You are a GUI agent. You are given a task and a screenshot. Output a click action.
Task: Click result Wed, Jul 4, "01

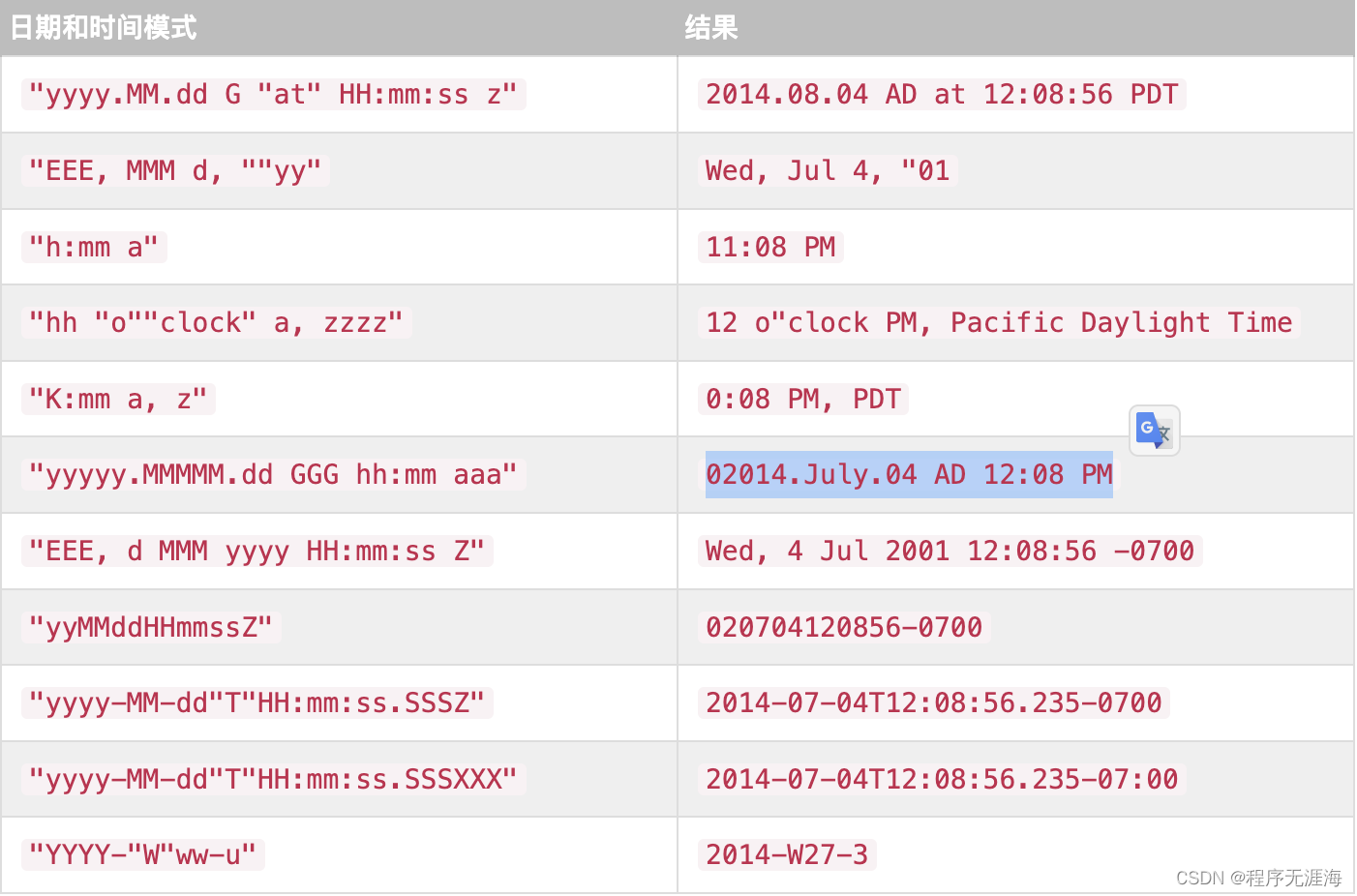(x=828, y=170)
